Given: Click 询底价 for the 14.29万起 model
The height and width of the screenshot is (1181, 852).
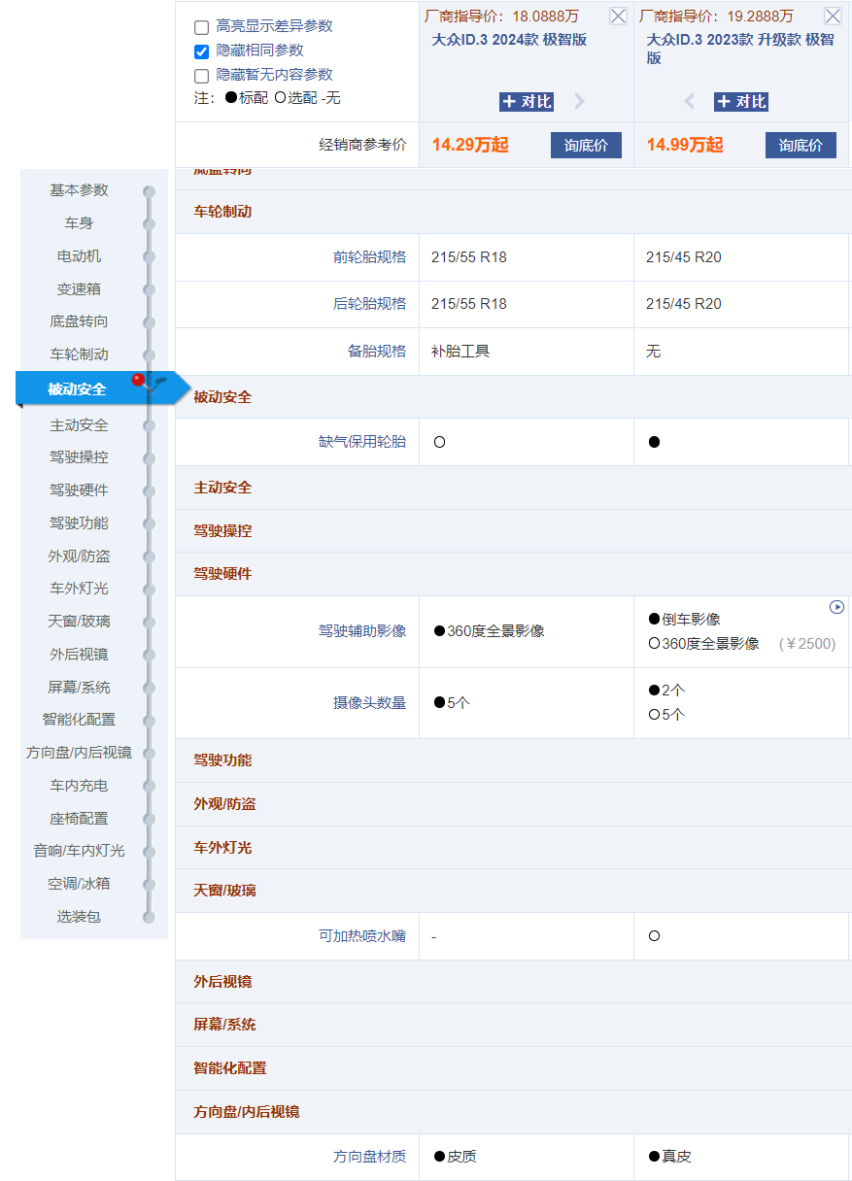Looking at the screenshot, I should (586, 145).
